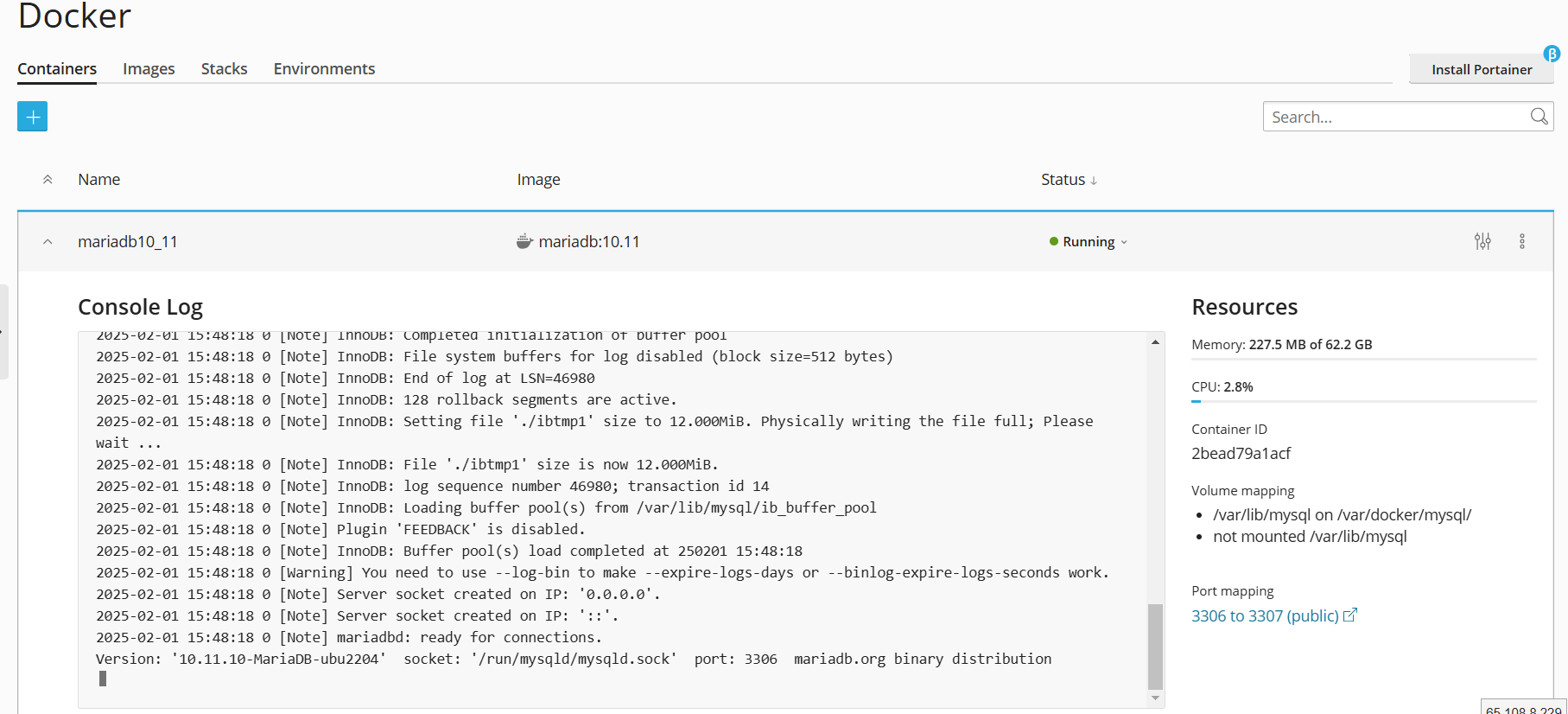Screen dimensions: 1568x714
Task: Click the CPU: 2.8% text
Action: point(1222,386)
